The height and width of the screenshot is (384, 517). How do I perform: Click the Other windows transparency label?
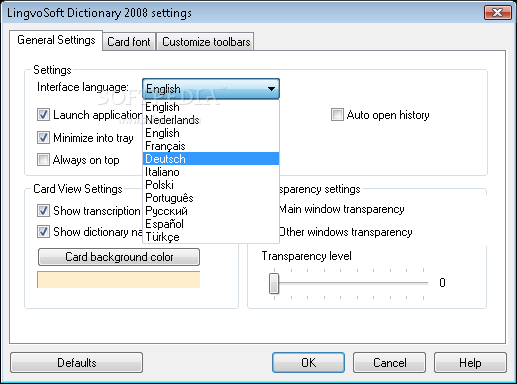point(346,232)
